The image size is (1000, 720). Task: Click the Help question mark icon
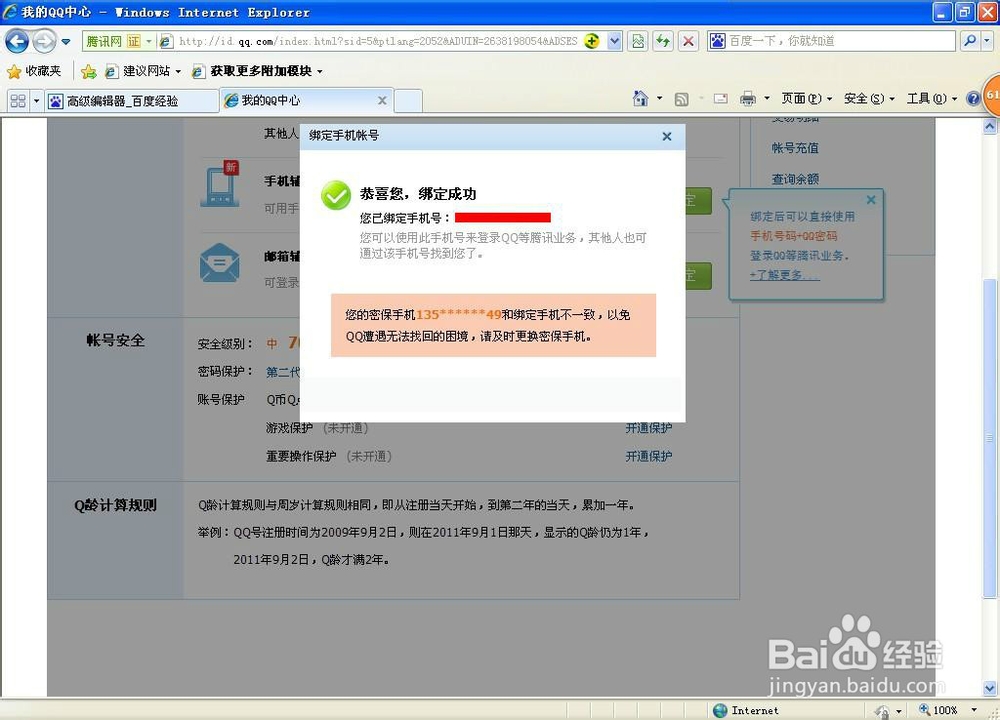(x=973, y=99)
